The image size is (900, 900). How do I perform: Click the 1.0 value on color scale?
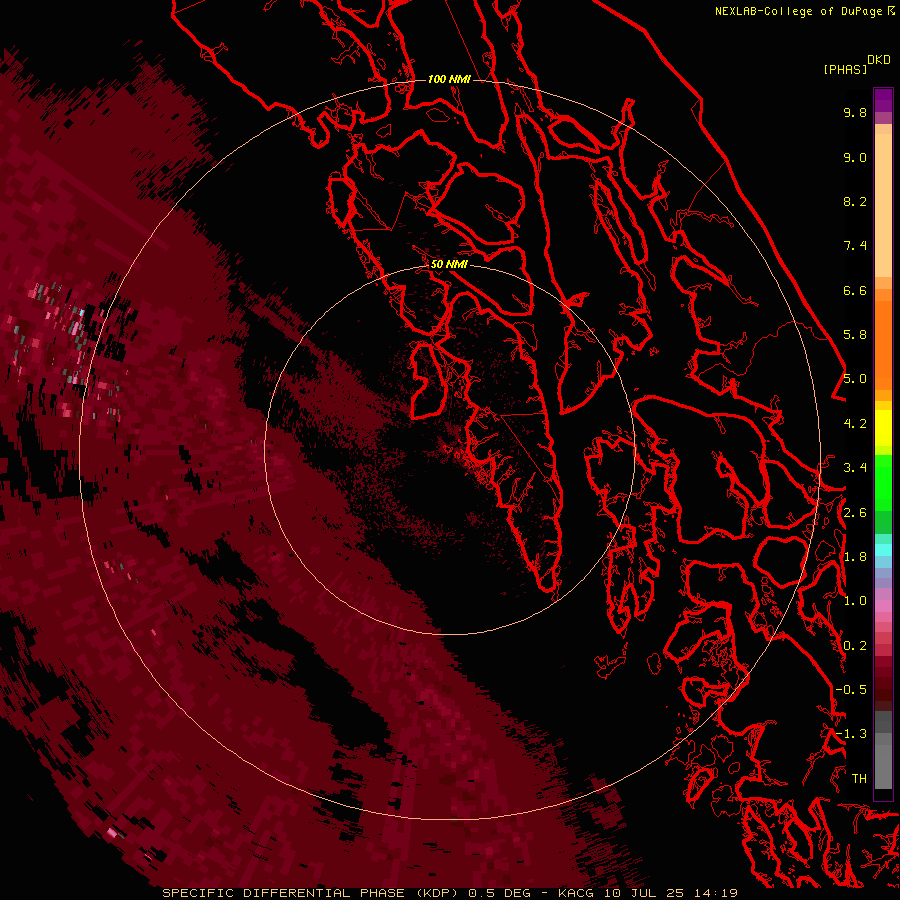(855, 601)
